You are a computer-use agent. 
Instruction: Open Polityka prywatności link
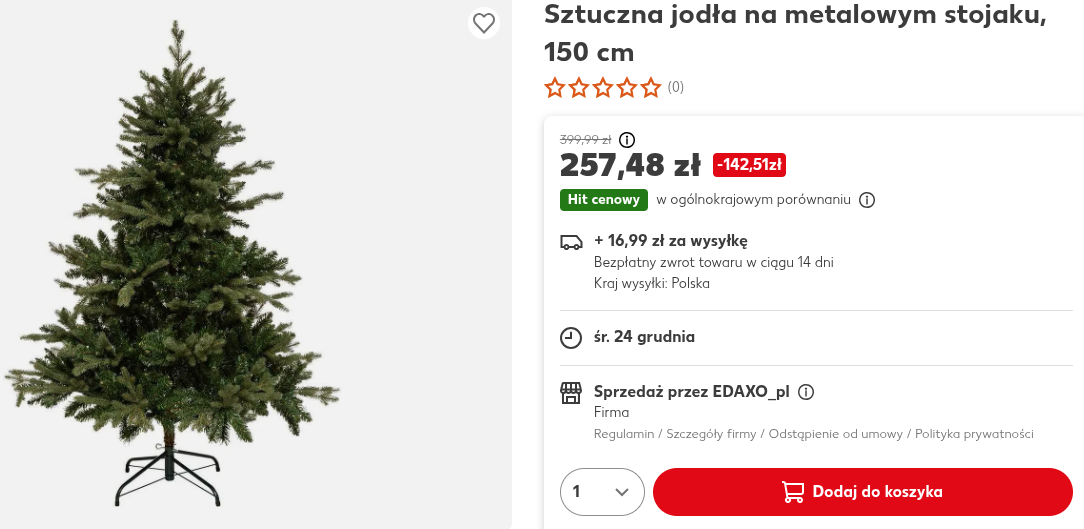coord(974,434)
